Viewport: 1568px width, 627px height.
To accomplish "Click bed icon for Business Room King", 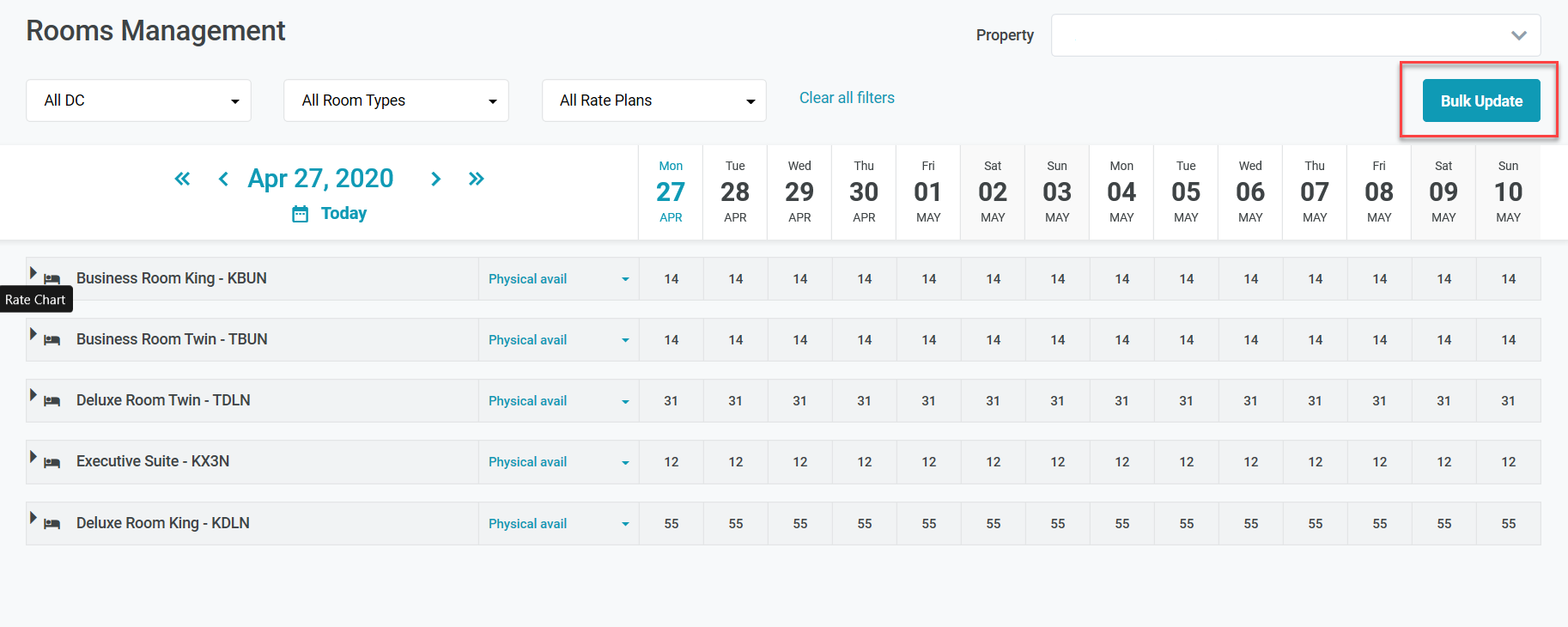I will (52, 279).
